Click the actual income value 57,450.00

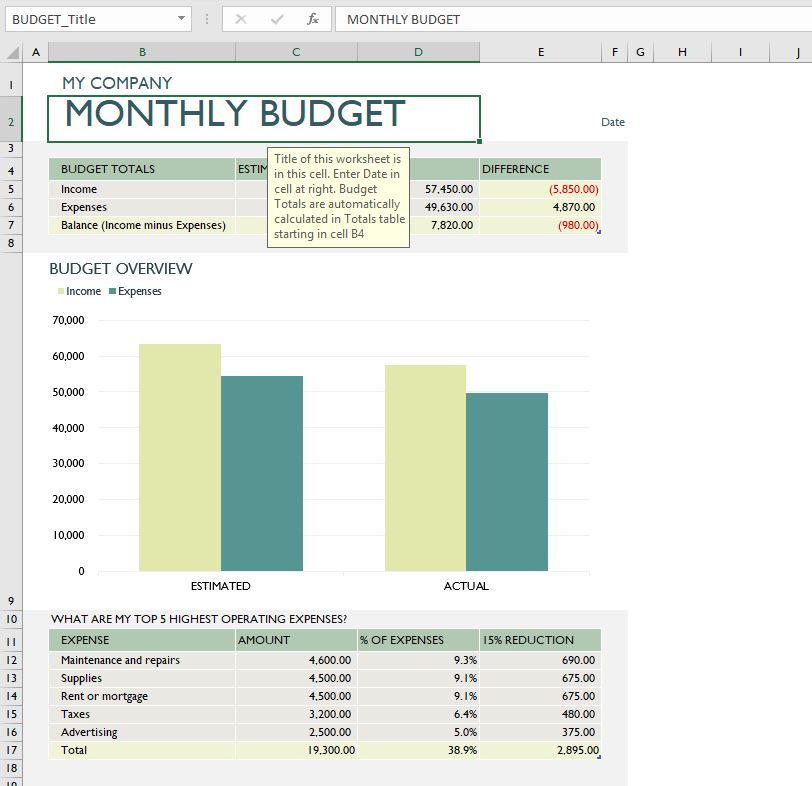point(448,189)
